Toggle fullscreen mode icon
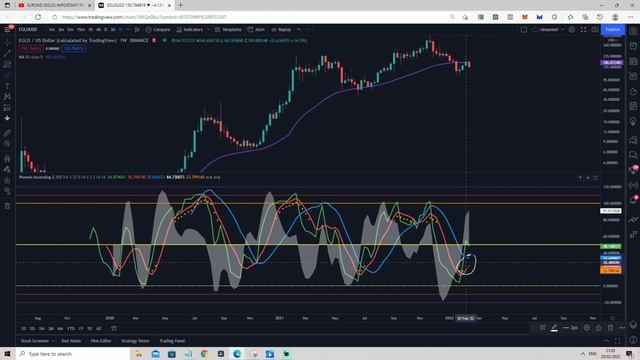This screenshot has width=640, height=360. point(583,30)
